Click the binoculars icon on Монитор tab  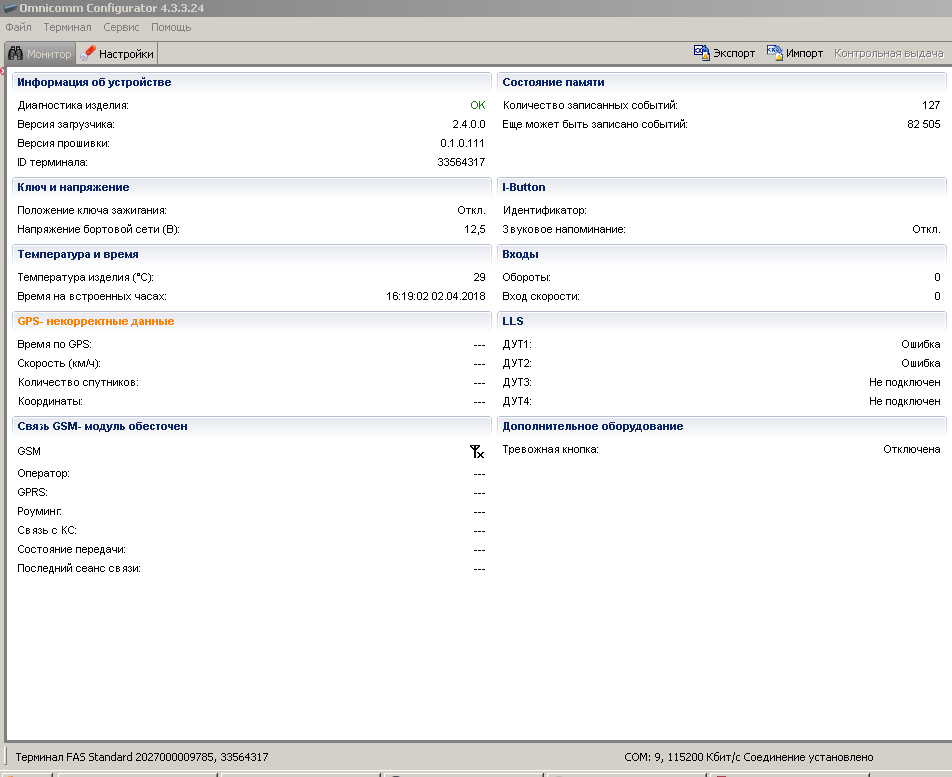click(16, 54)
